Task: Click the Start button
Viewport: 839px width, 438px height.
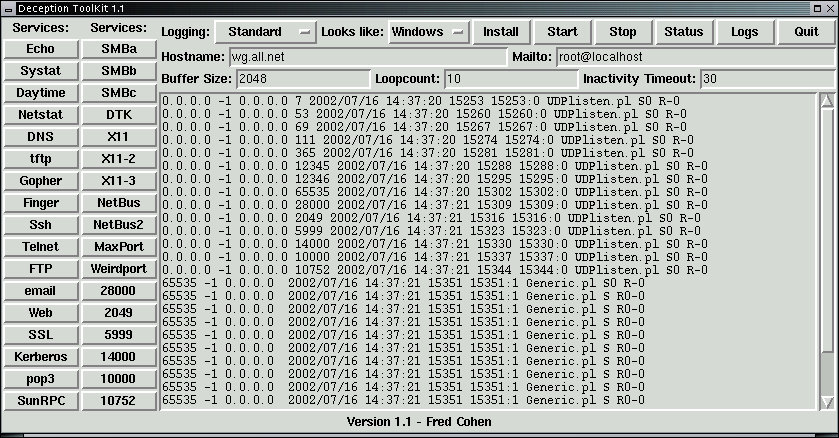Action: pos(562,32)
